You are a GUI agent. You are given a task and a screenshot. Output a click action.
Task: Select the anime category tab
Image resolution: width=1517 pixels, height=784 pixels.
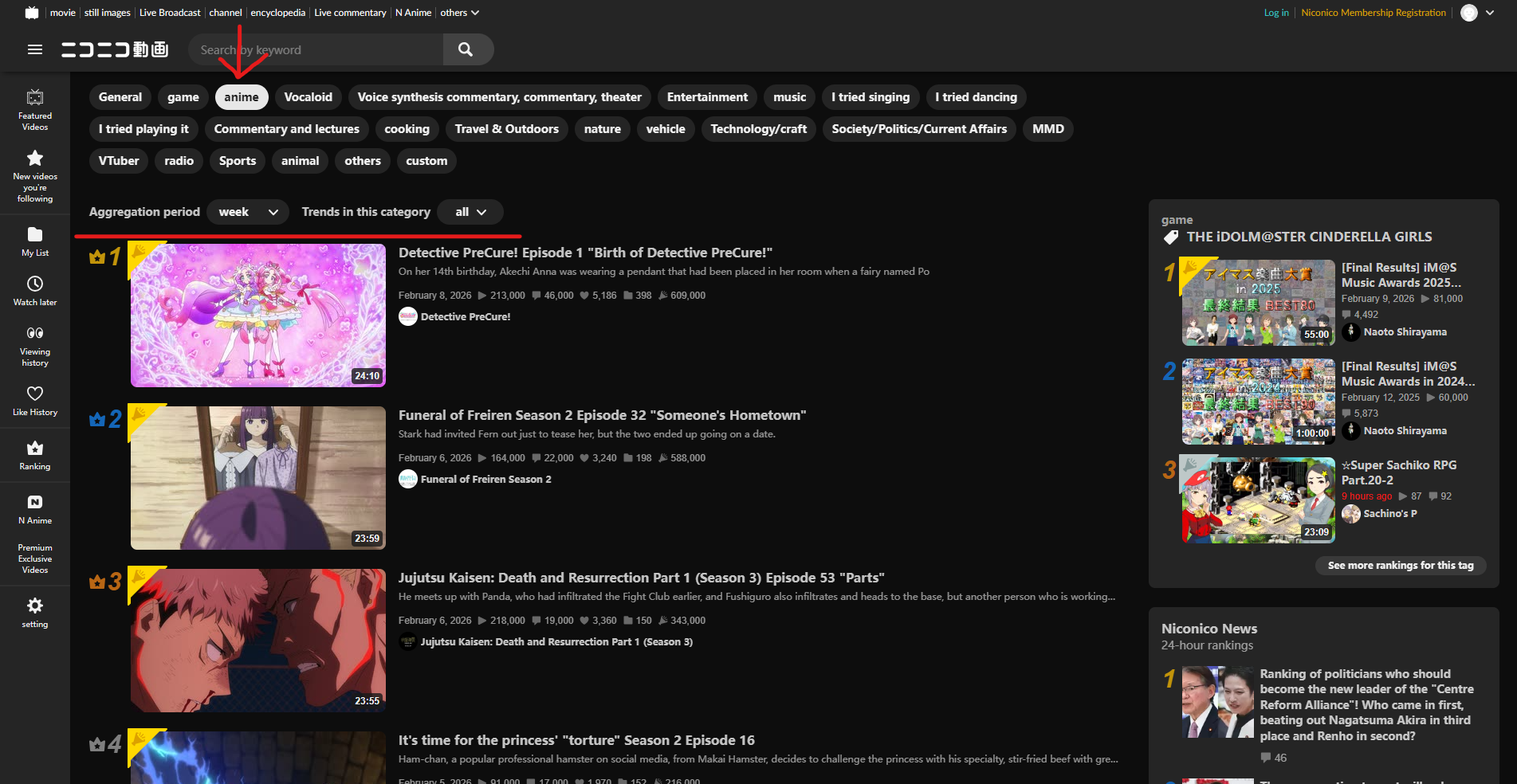click(242, 97)
